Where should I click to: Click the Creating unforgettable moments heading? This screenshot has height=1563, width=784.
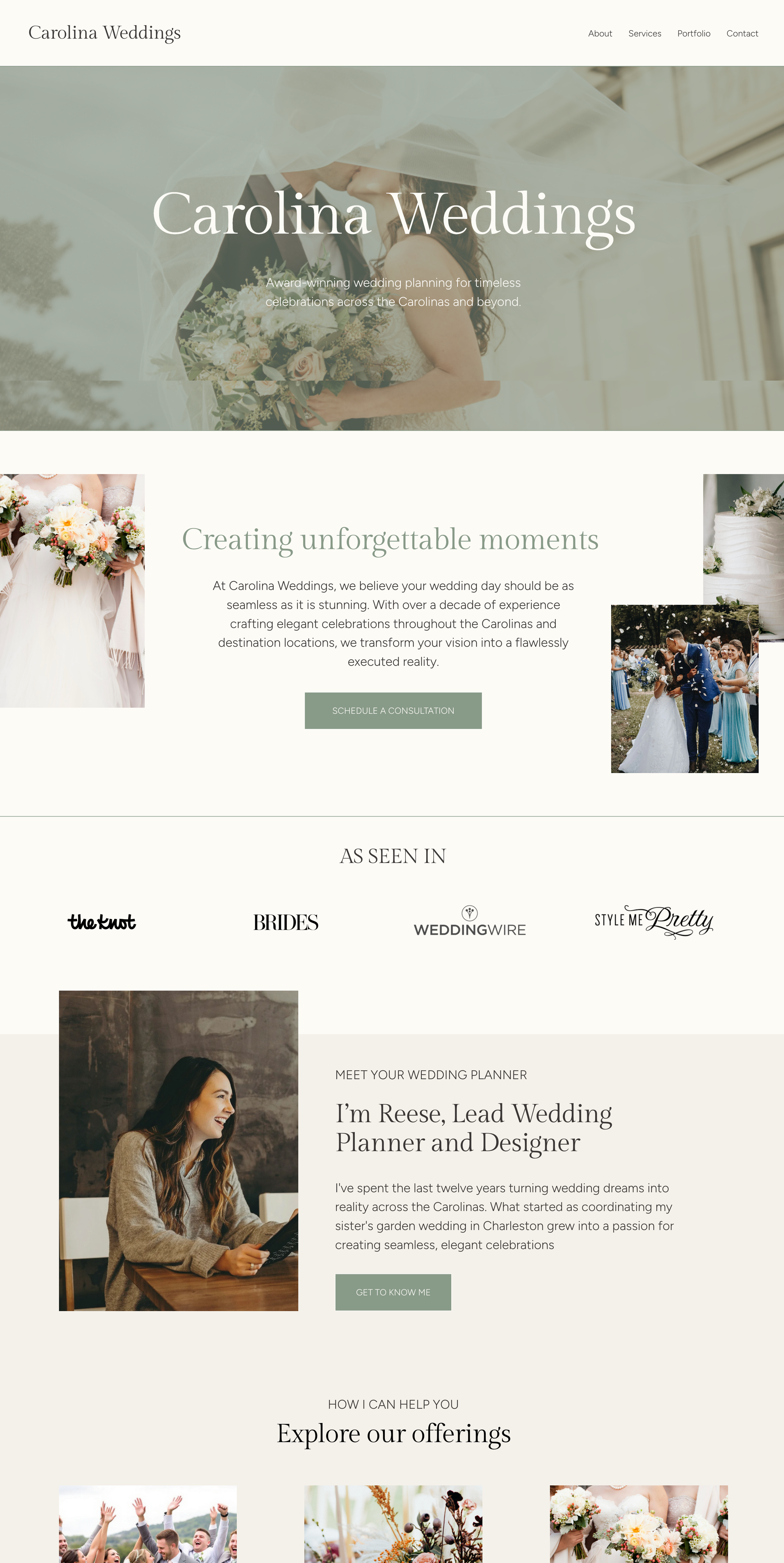390,539
